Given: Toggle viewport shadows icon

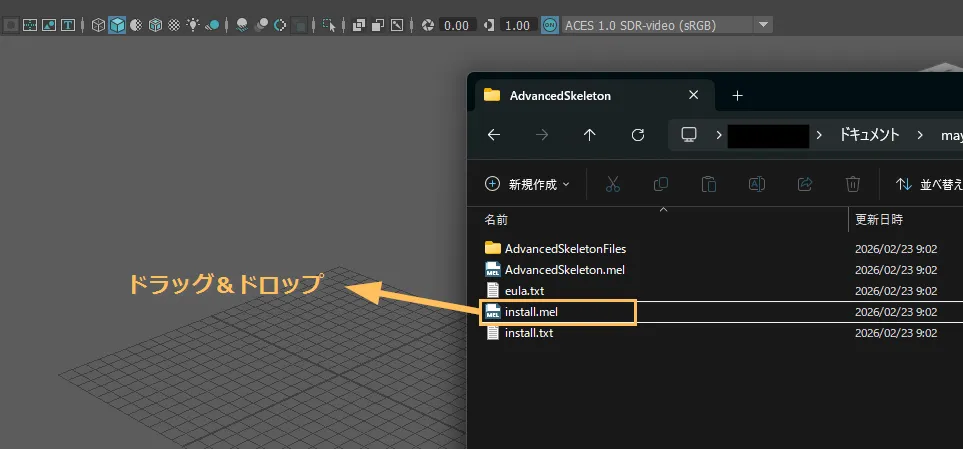Looking at the screenshot, I should pos(212,25).
